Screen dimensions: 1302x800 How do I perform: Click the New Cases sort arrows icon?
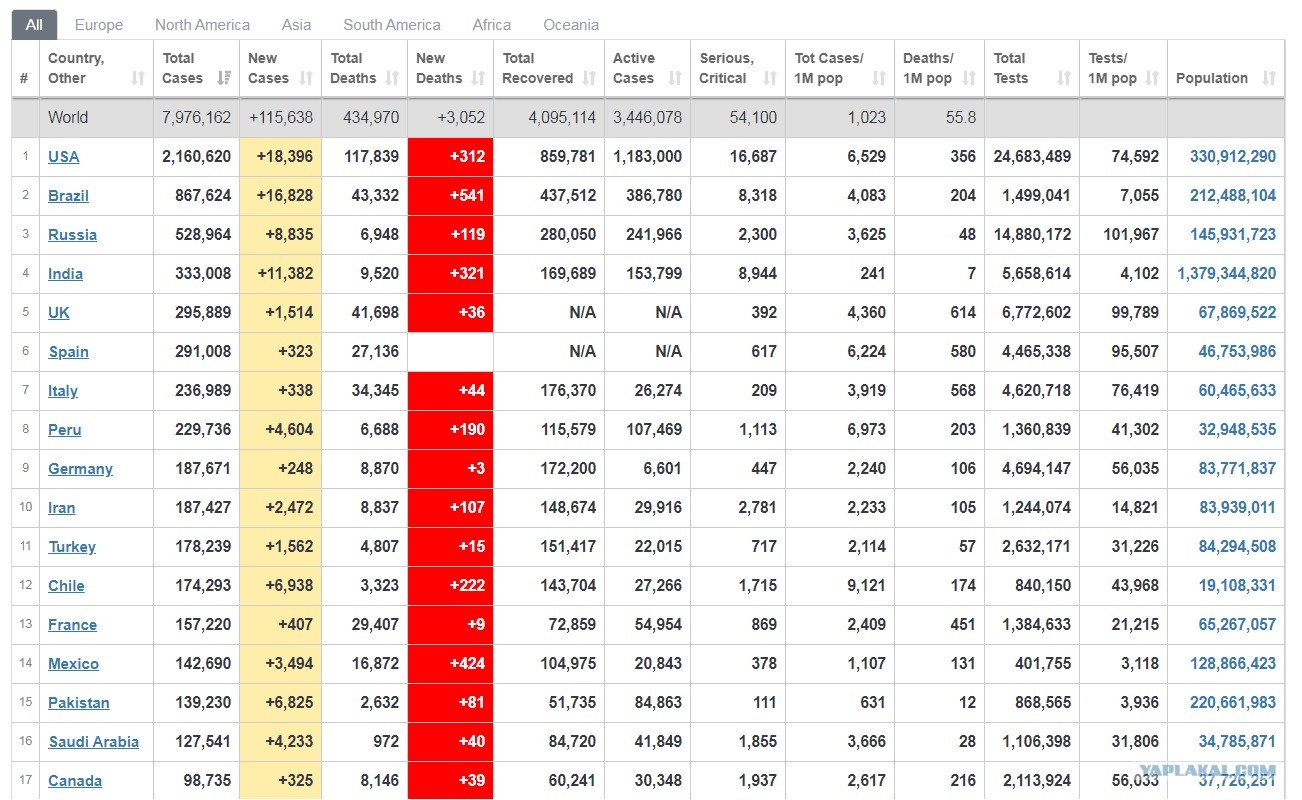(x=306, y=78)
